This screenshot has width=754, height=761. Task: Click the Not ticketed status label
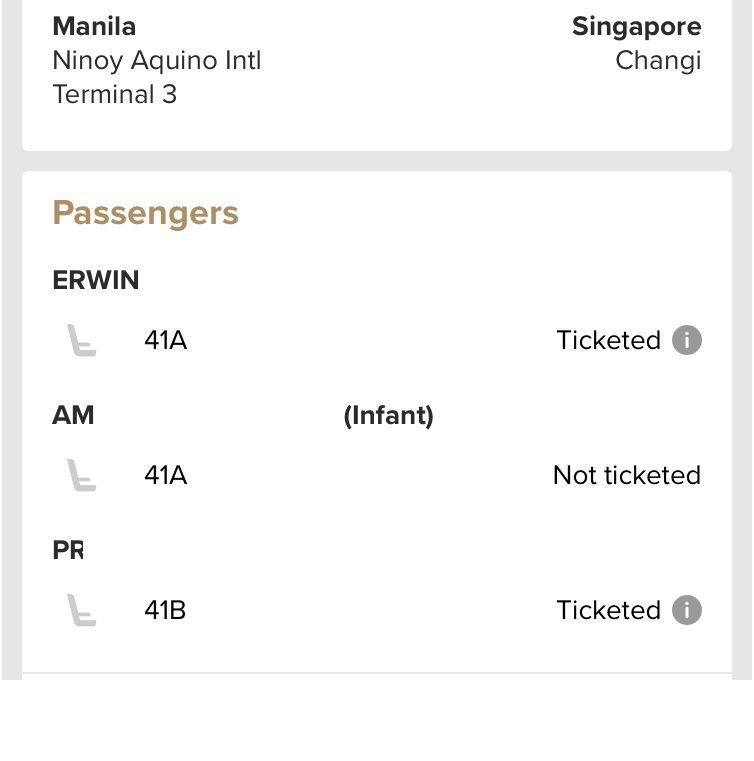[627, 475]
